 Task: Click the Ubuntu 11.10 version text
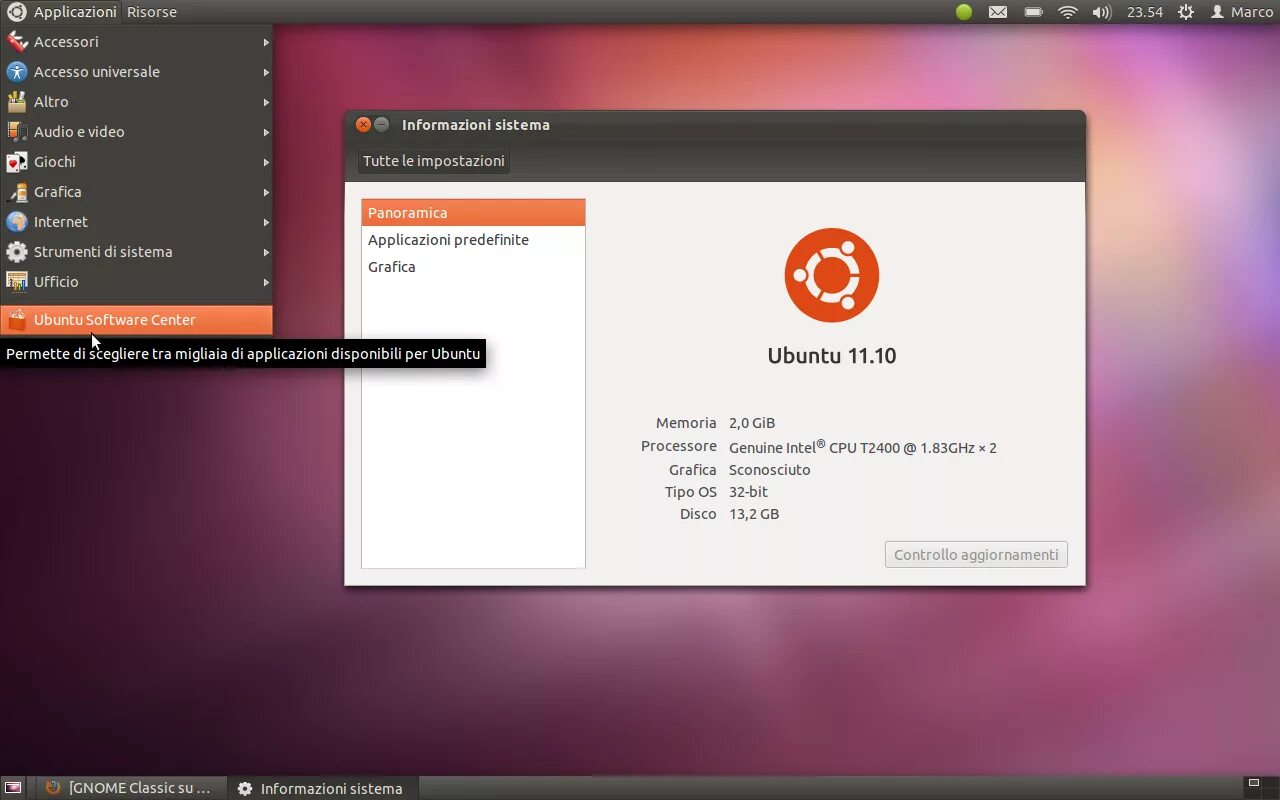[832, 356]
